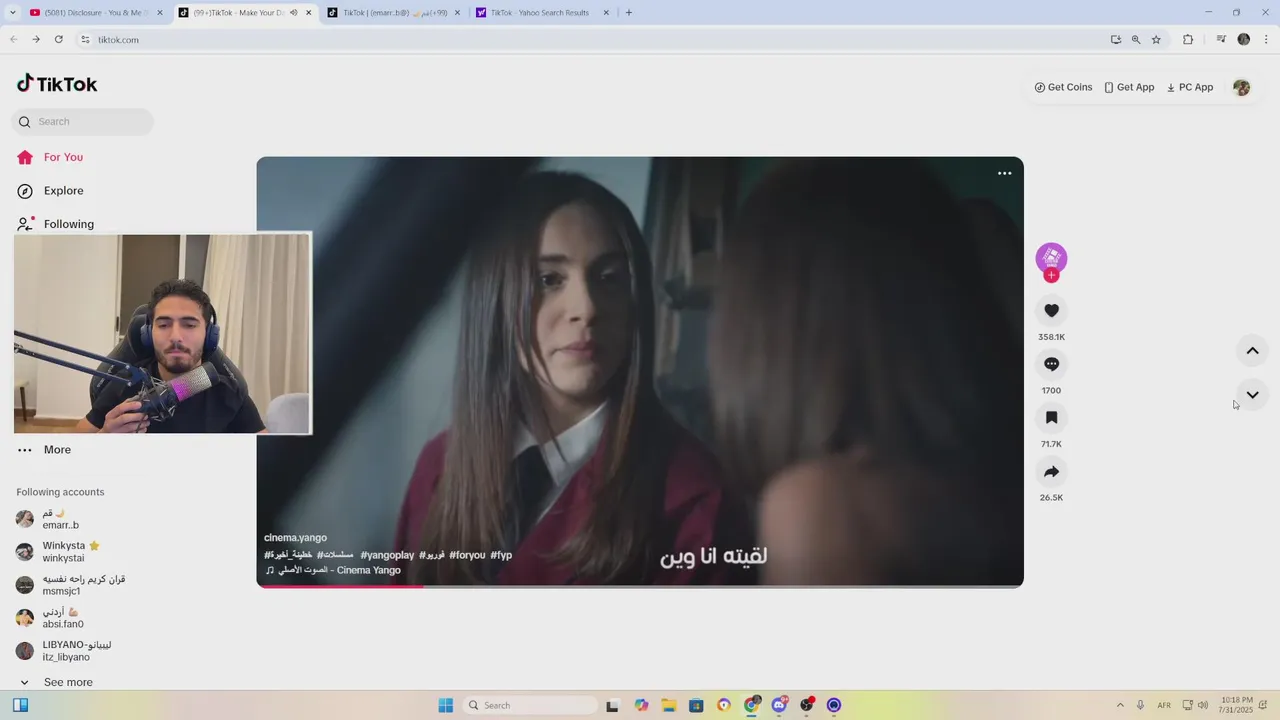Open the video three-dots options menu
The height and width of the screenshot is (720, 1280).
[x=1005, y=173]
